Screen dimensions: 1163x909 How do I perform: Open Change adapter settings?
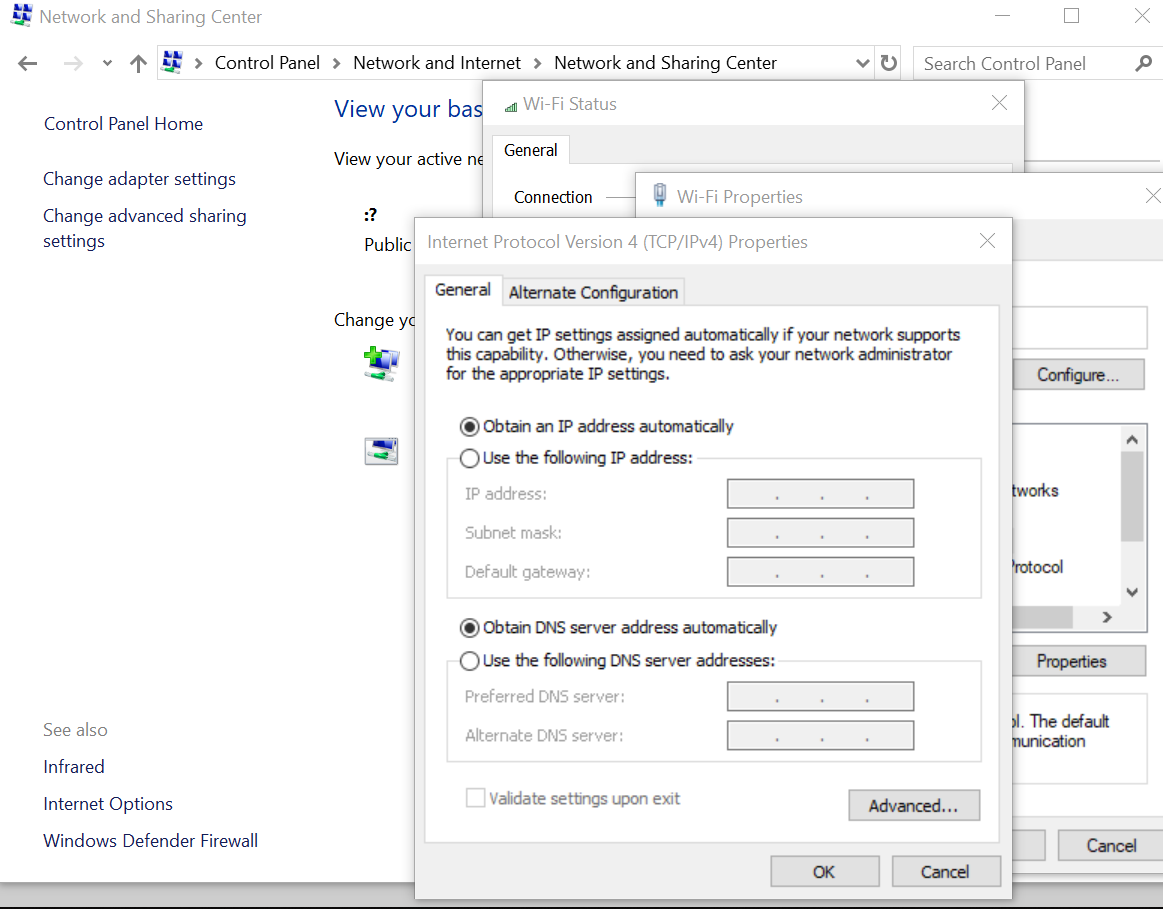point(139,179)
